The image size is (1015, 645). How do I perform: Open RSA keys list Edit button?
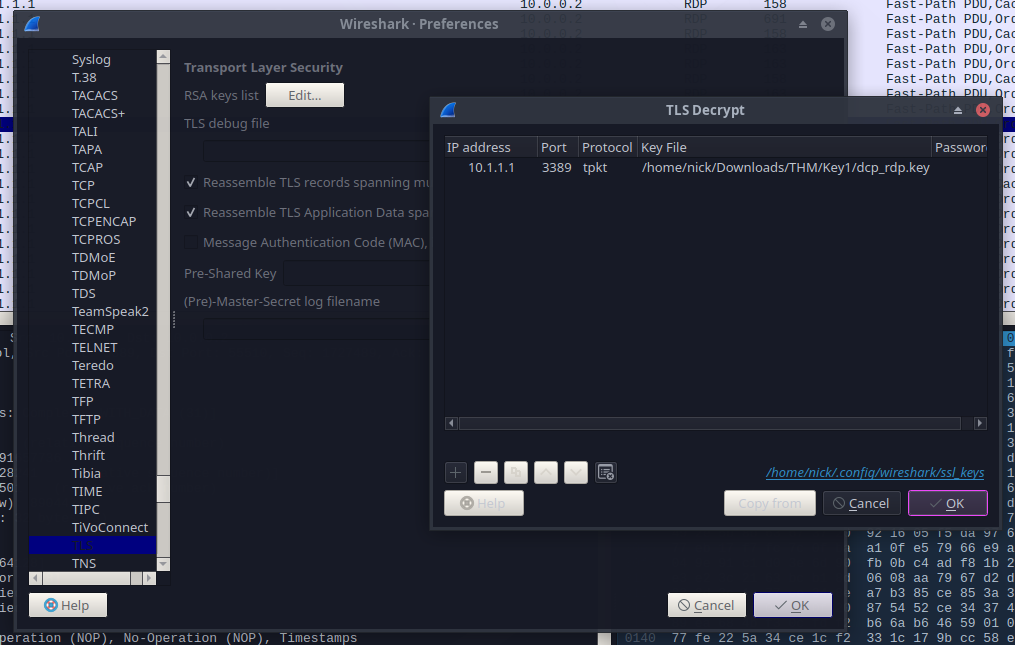305,95
